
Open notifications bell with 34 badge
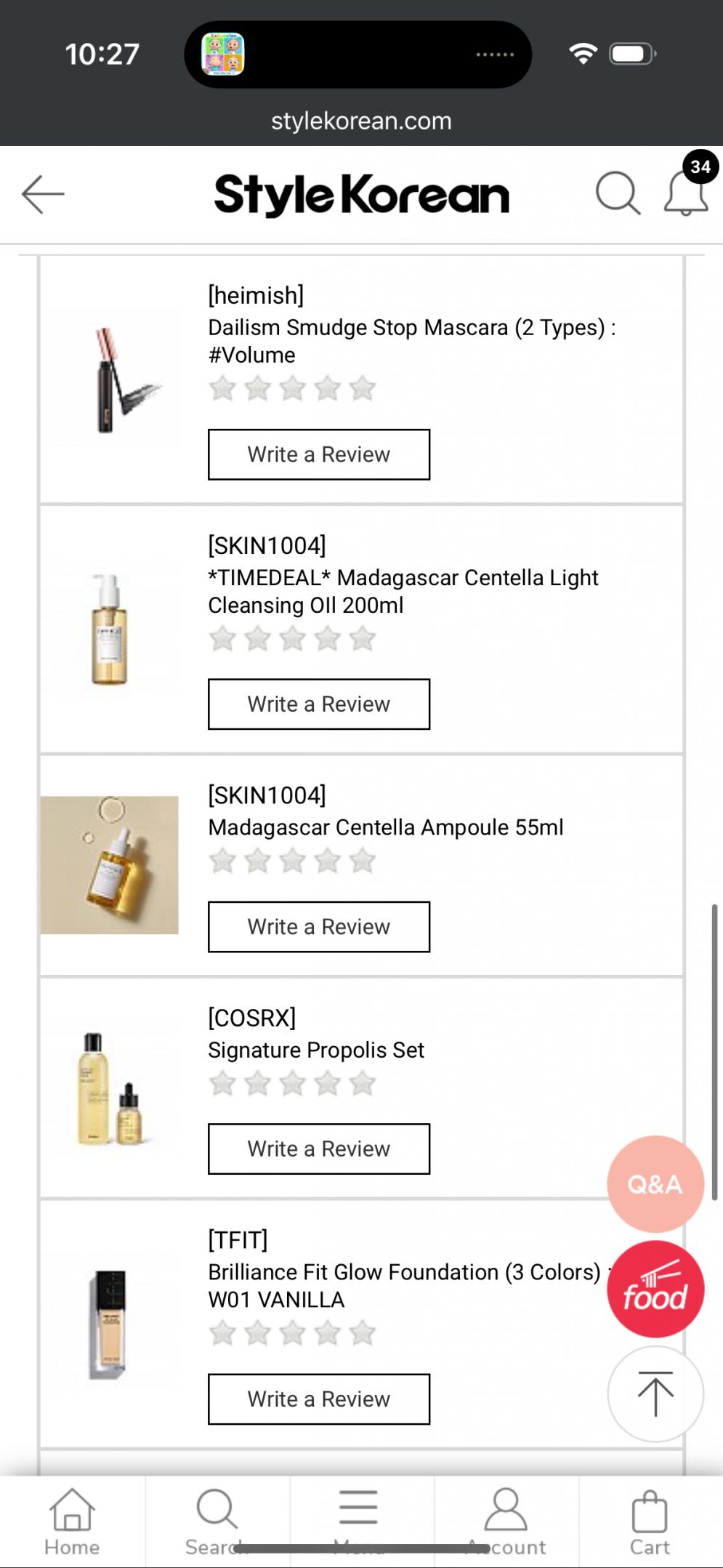click(686, 192)
